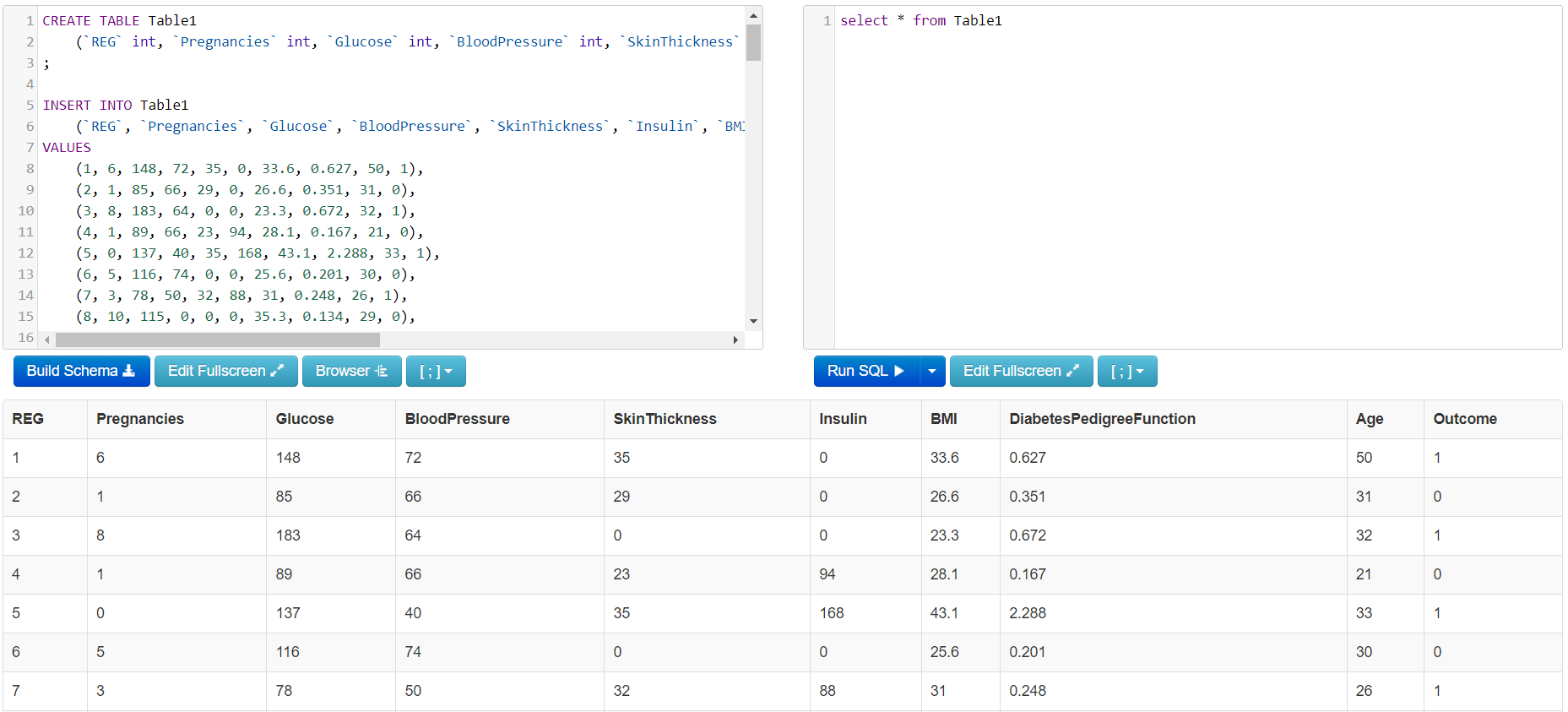1568x712 pixels.
Task: Click the schema vertical scrollbar thumb
Action: (x=753, y=42)
